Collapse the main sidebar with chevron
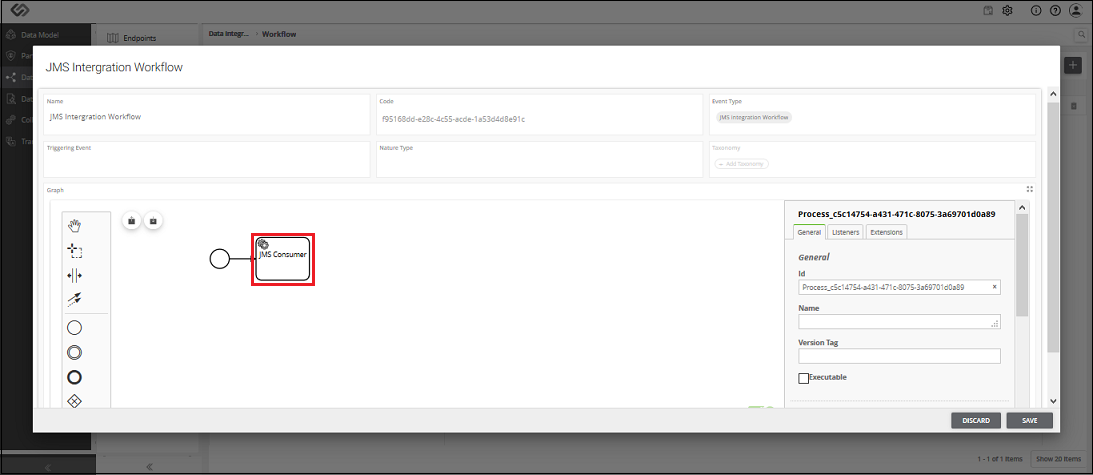 [47, 467]
